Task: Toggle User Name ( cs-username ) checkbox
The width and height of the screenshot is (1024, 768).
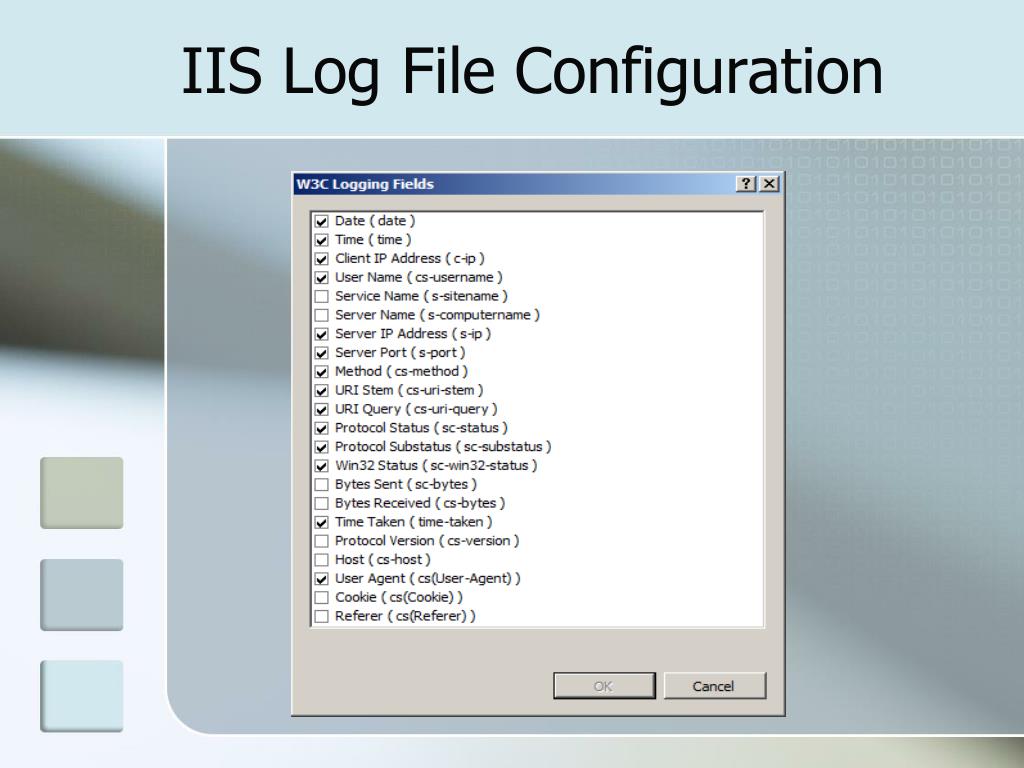Action: (x=321, y=278)
